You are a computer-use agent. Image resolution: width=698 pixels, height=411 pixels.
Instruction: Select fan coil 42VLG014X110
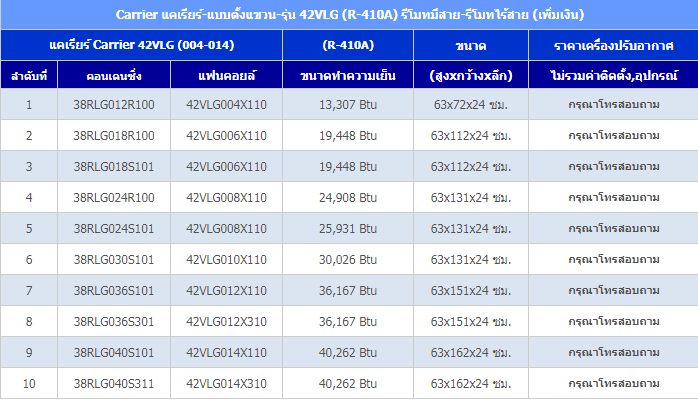(227, 352)
